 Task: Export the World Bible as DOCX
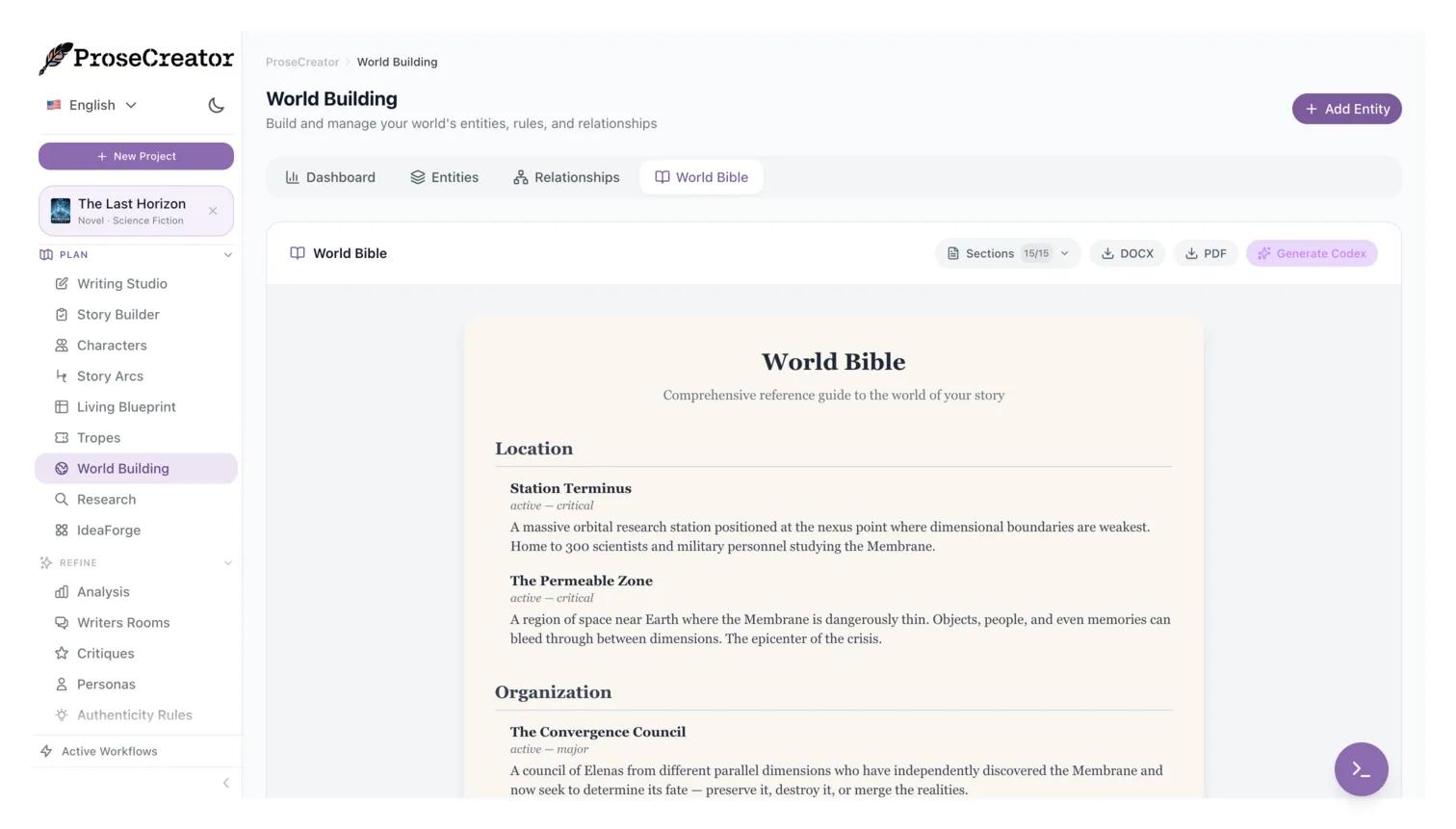coord(1127,253)
